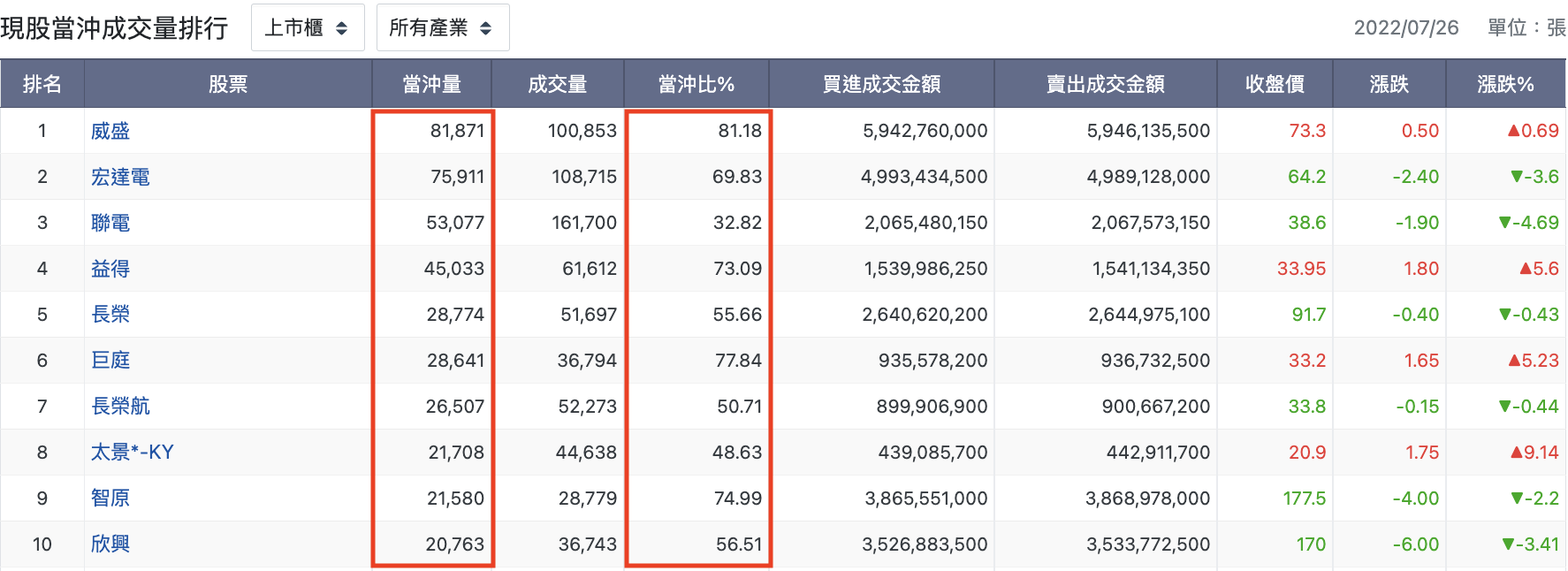Sort by 賣出成交金額 column header
This screenshot has height=571, width=1568.
point(1106,84)
